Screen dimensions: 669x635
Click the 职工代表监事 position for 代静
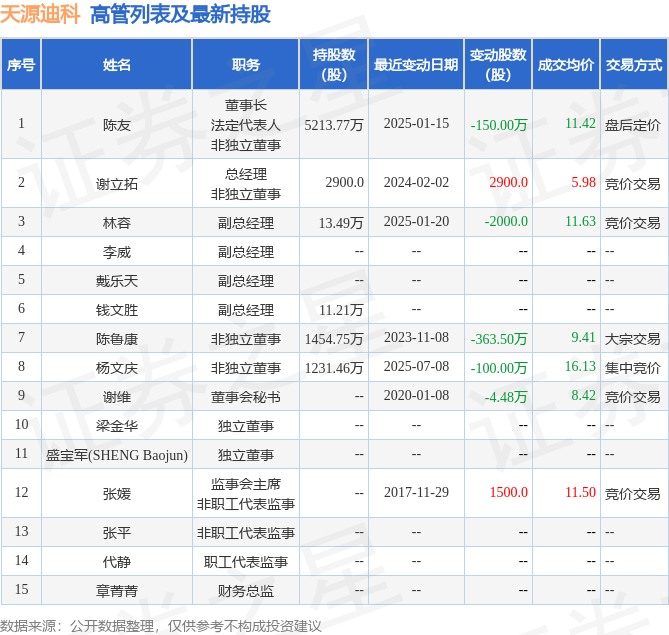[x=245, y=562]
